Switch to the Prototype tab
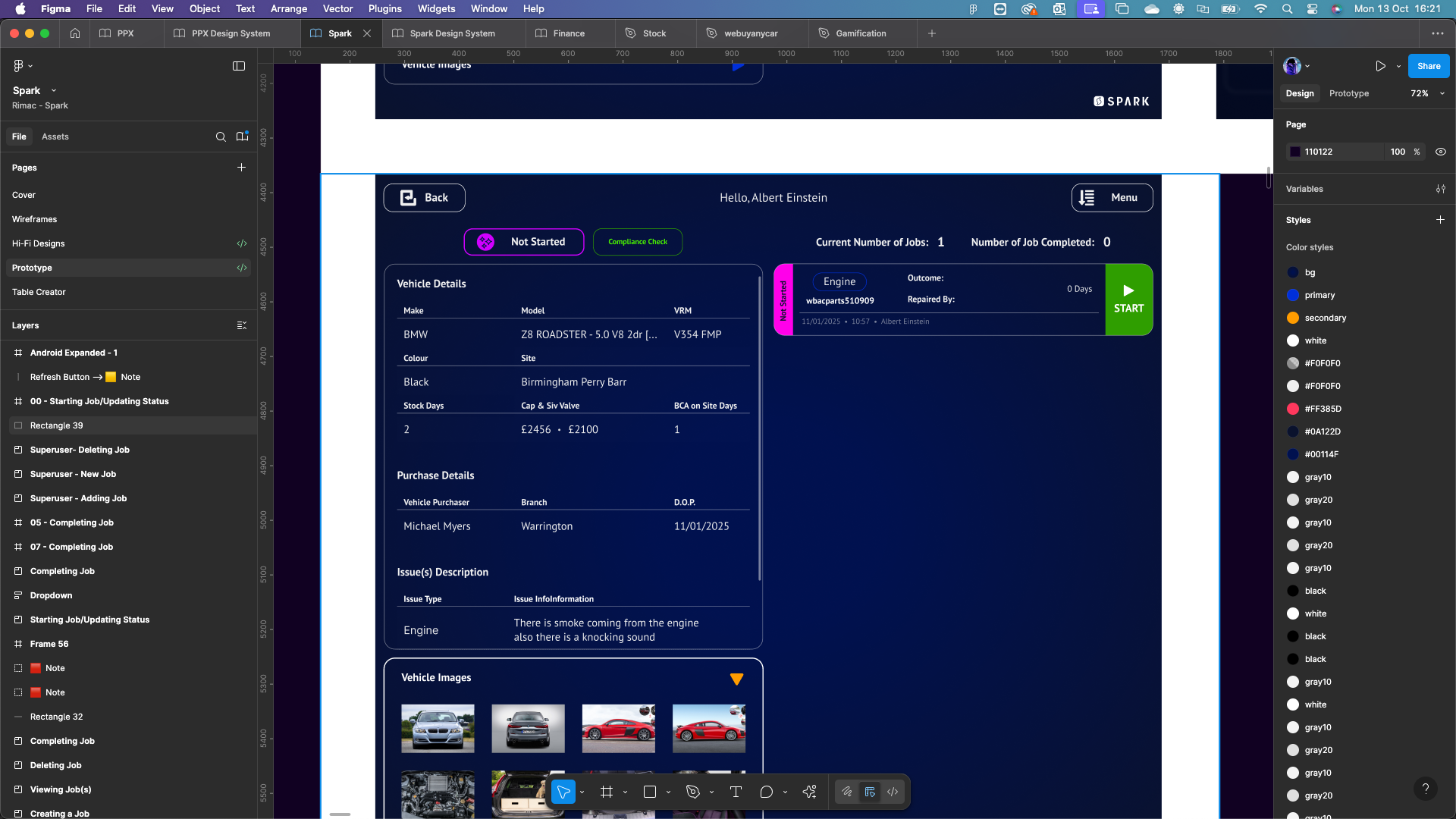The width and height of the screenshot is (1456, 819). (x=1348, y=93)
